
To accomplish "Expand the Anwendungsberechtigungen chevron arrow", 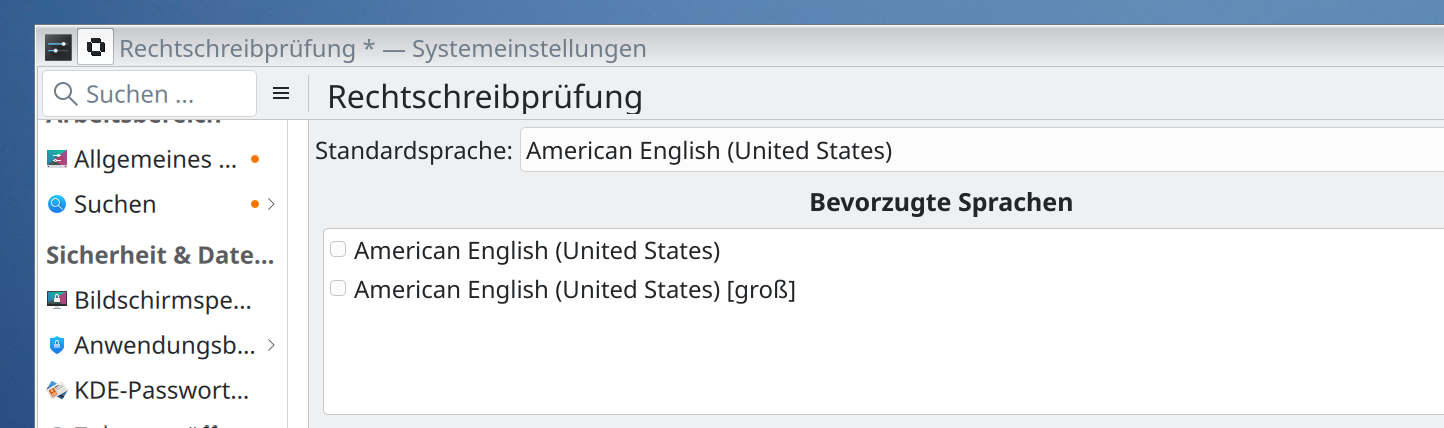I will (271, 346).
